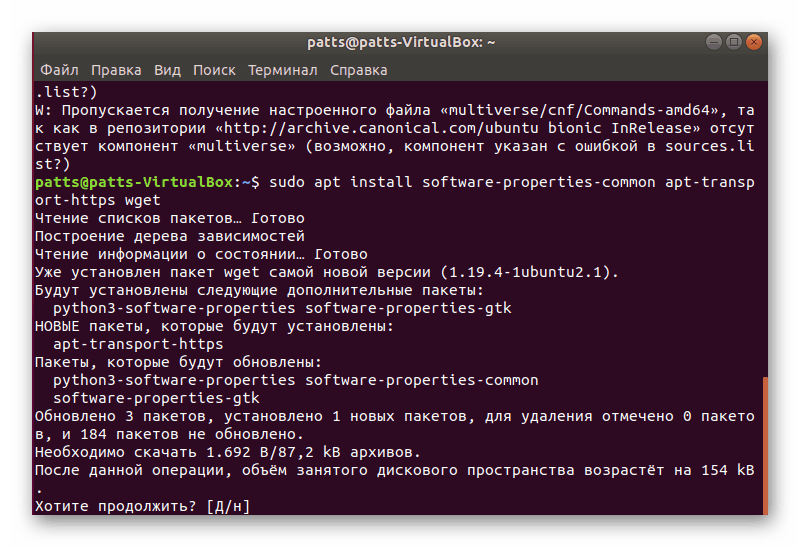Open the Поиск menu

click(214, 70)
